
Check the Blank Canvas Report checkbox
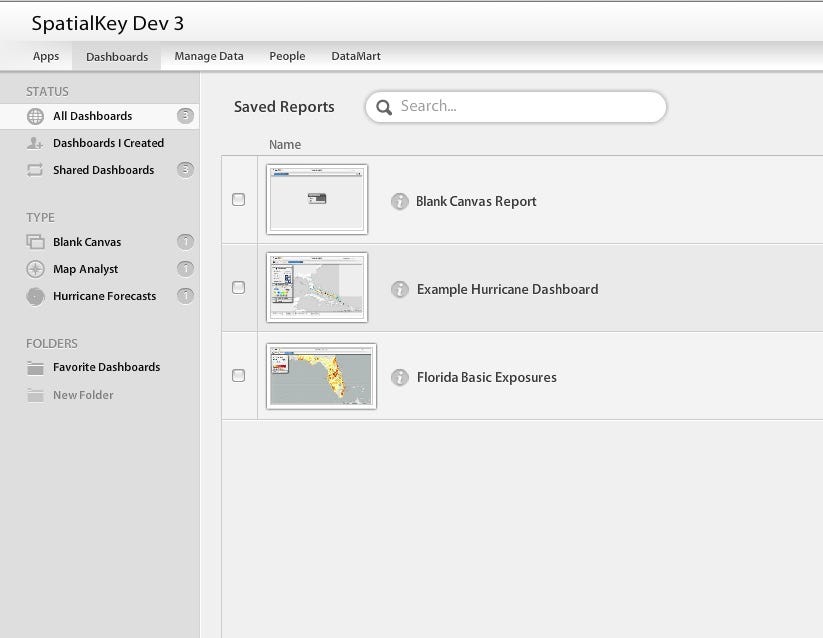[x=238, y=199]
